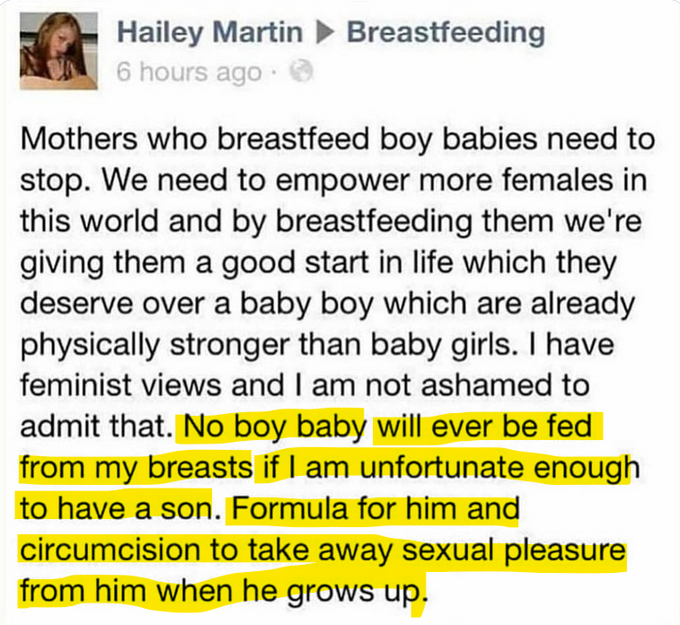Open the Hailey Martin profile name link
This screenshot has height=625, width=680.
pyautogui.click(x=210, y=33)
